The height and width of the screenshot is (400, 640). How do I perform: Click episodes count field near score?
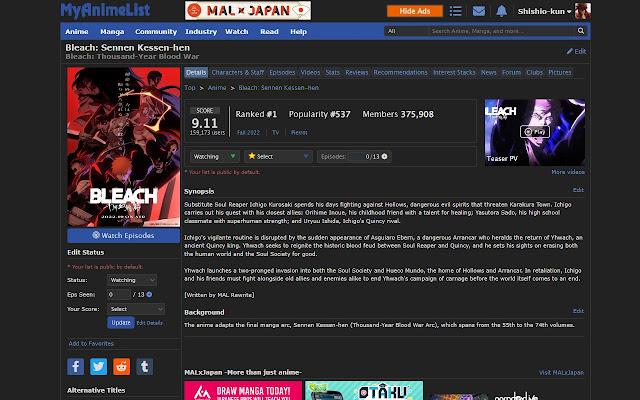coord(358,156)
